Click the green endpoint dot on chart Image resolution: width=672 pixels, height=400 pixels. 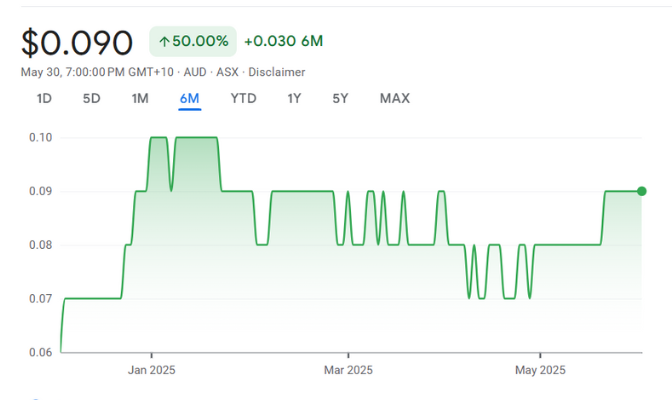[x=642, y=191]
